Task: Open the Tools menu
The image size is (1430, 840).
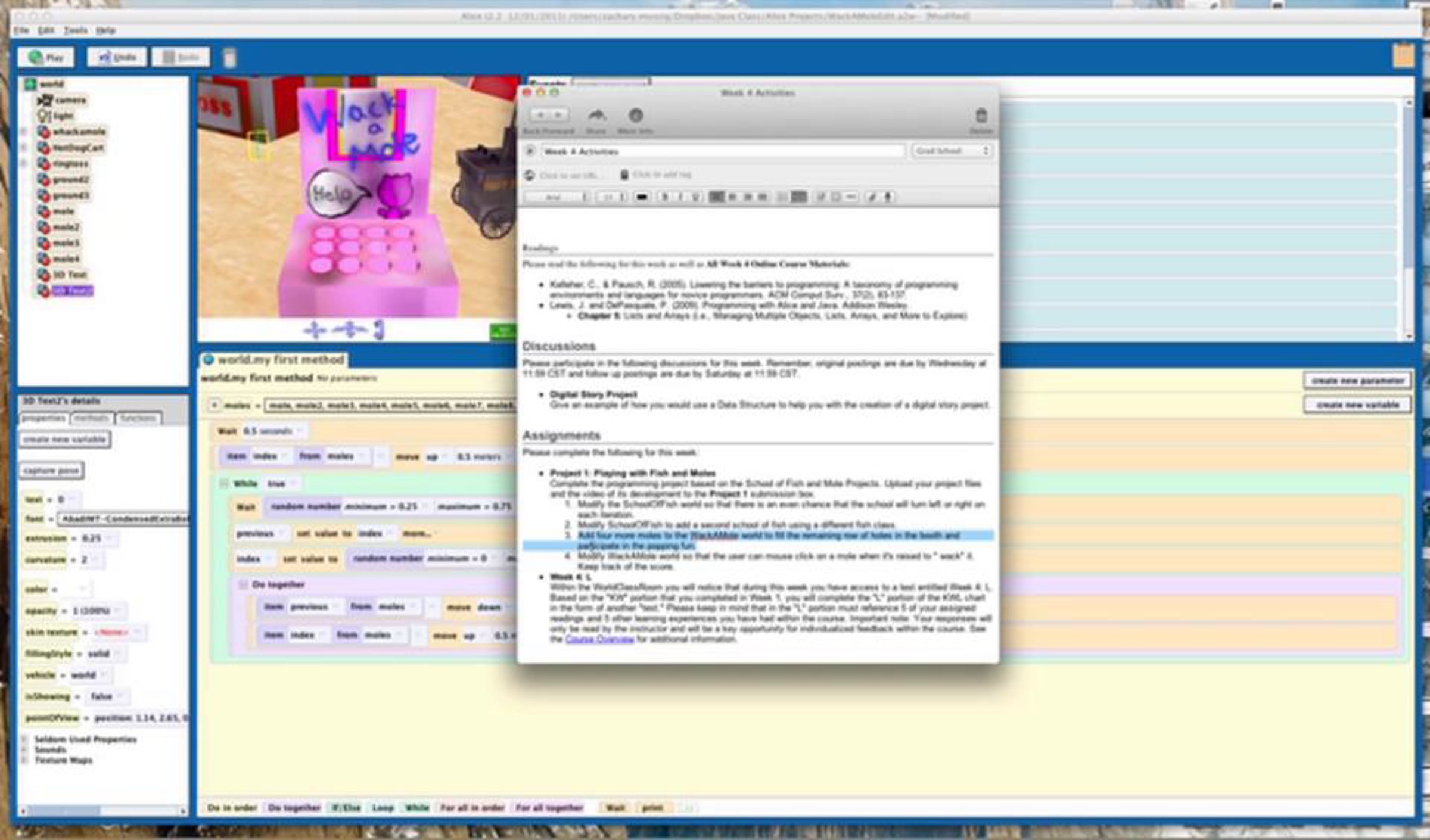Action: point(76,30)
